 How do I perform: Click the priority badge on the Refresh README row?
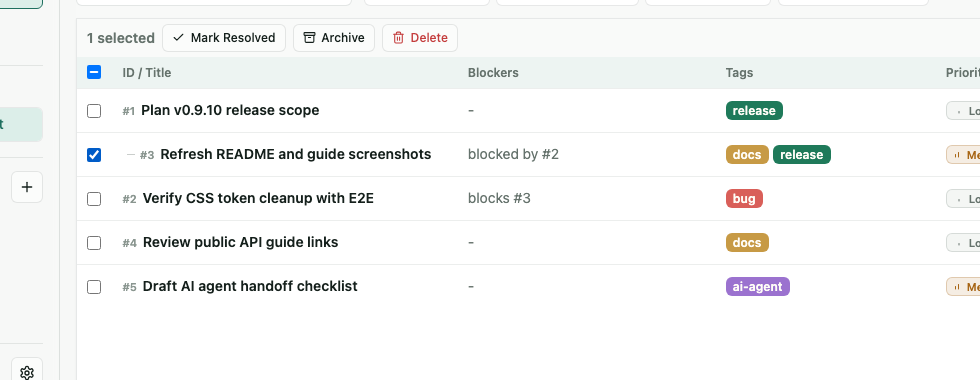[x=963, y=154]
